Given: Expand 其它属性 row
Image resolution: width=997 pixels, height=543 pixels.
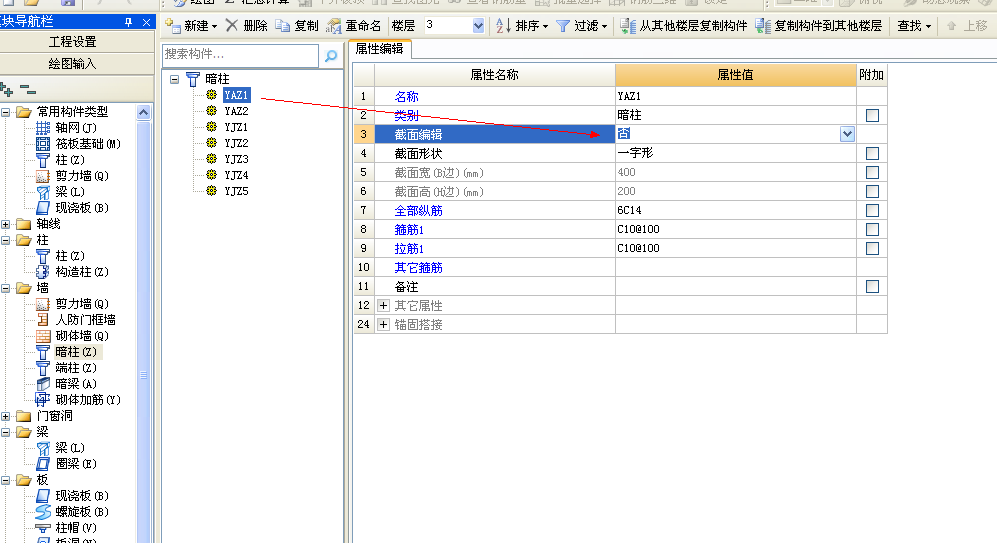Looking at the screenshot, I should [383, 306].
